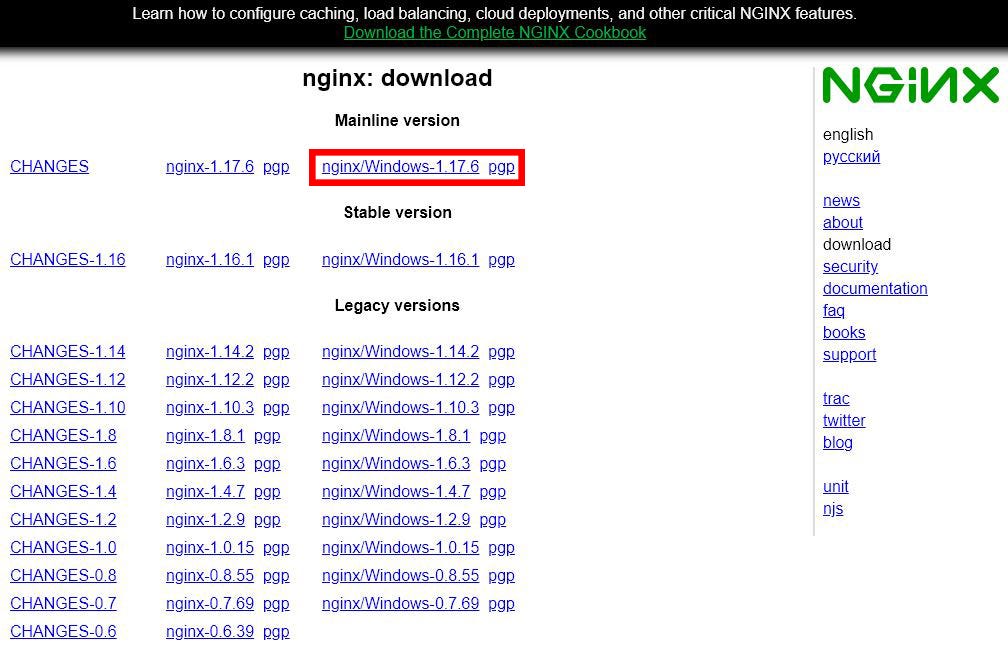The width and height of the screenshot is (1008, 647).
Task: Open the faq page
Action: point(834,311)
